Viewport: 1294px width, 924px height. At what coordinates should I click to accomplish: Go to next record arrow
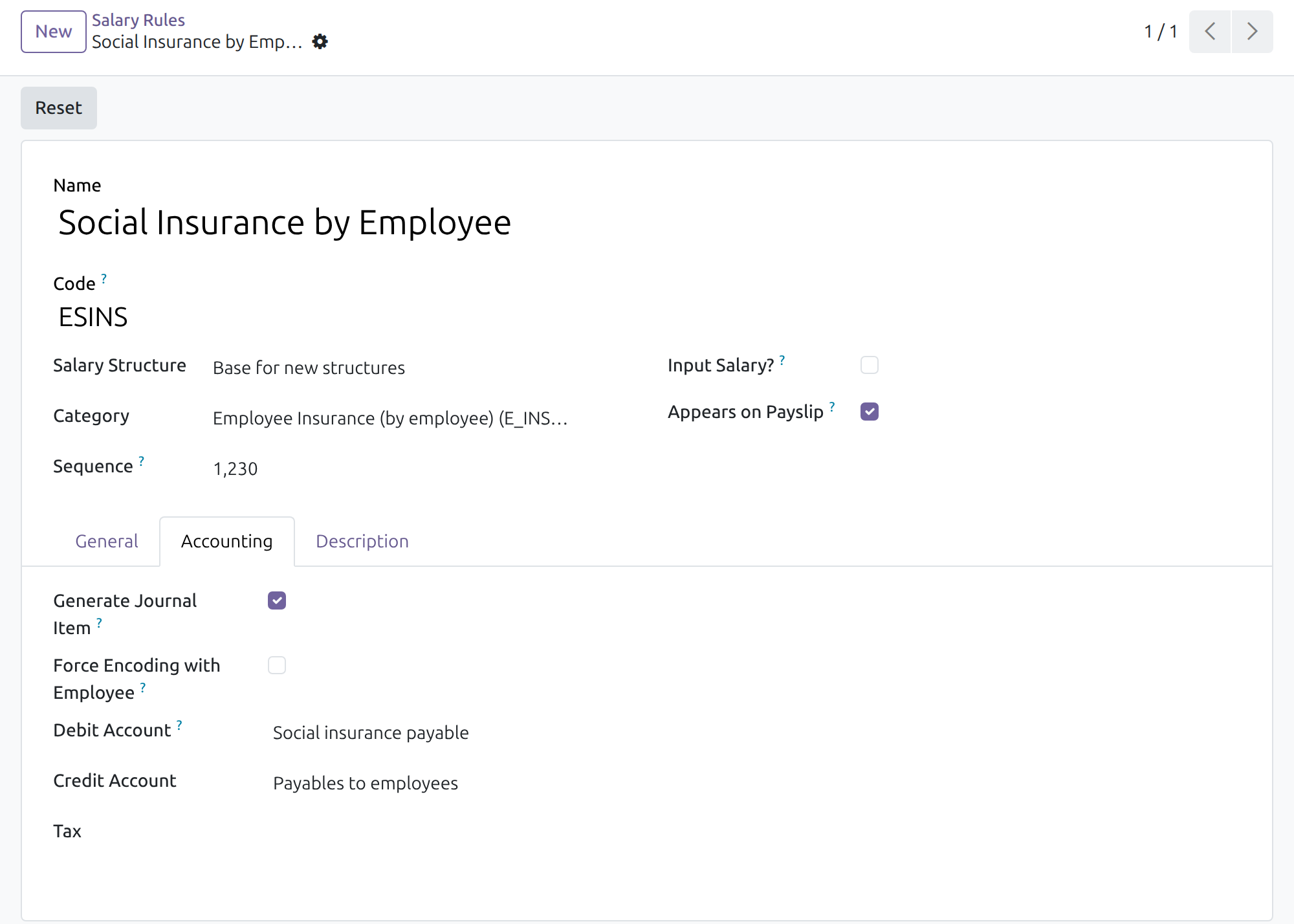click(1252, 32)
